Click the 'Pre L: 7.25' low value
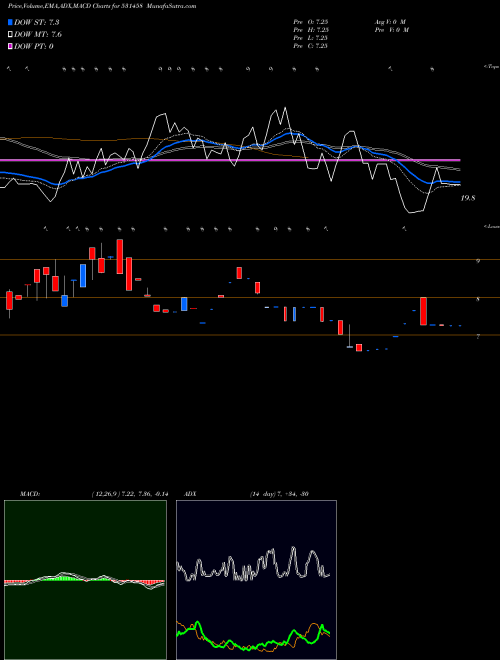This screenshot has height=660, width=500. click(x=311, y=38)
